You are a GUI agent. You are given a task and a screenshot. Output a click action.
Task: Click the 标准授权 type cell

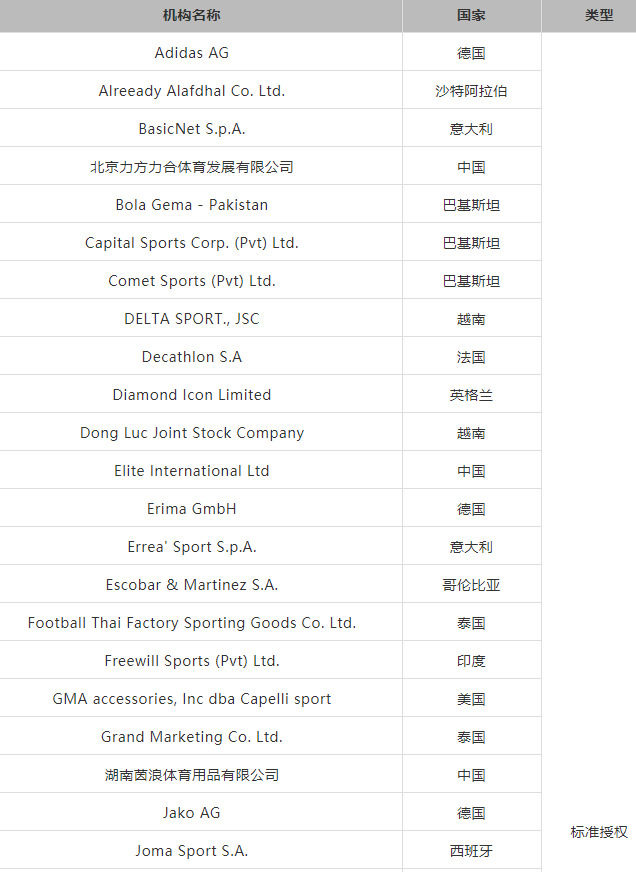(x=599, y=832)
